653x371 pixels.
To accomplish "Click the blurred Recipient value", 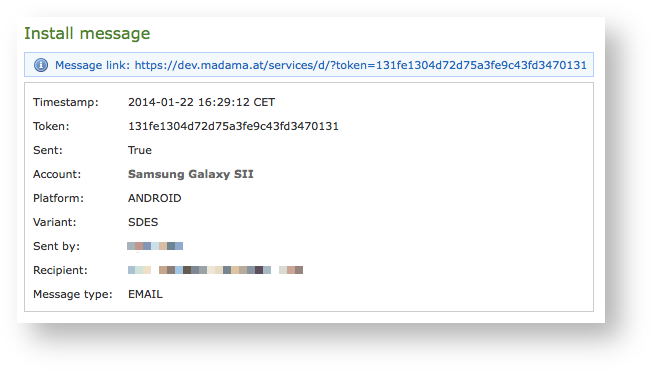I will pos(215,270).
